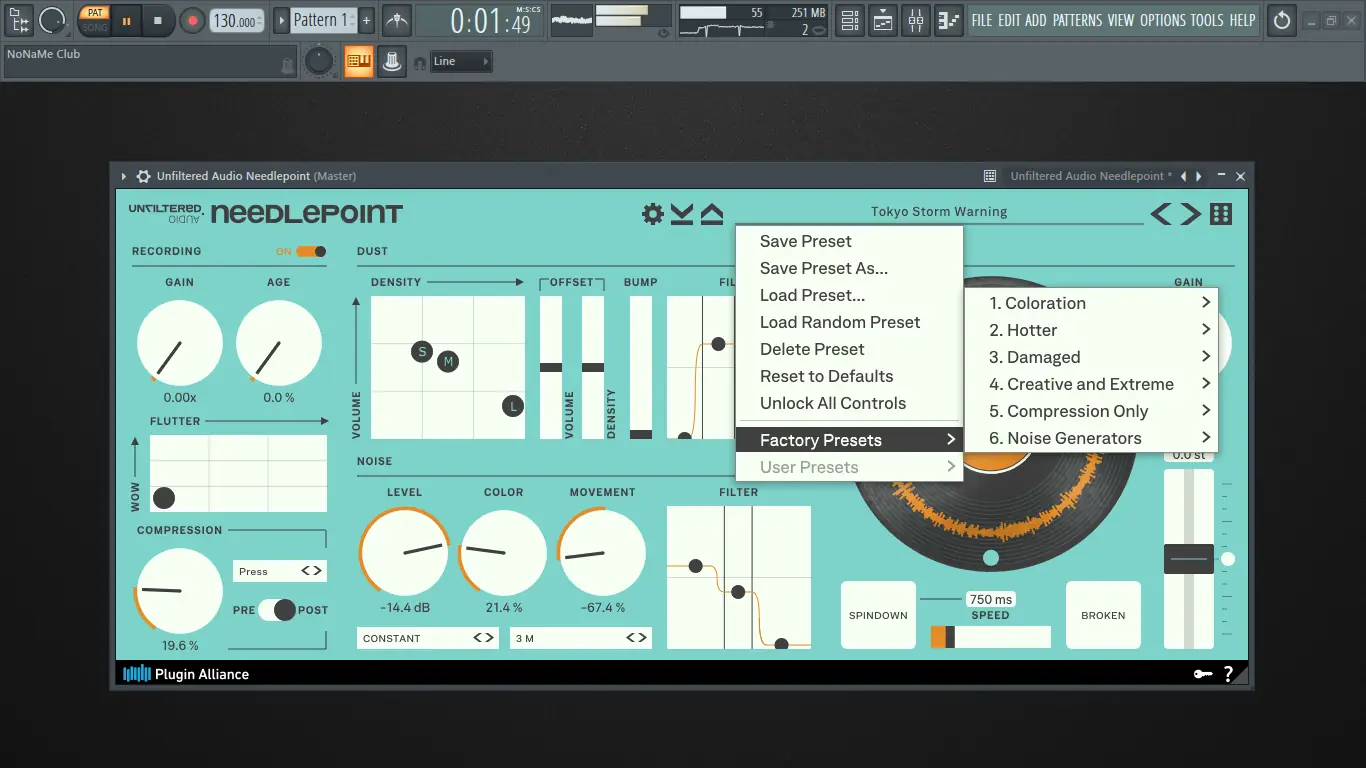Expand the '1. Coloration' preset category

click(x=1092, y=303)
